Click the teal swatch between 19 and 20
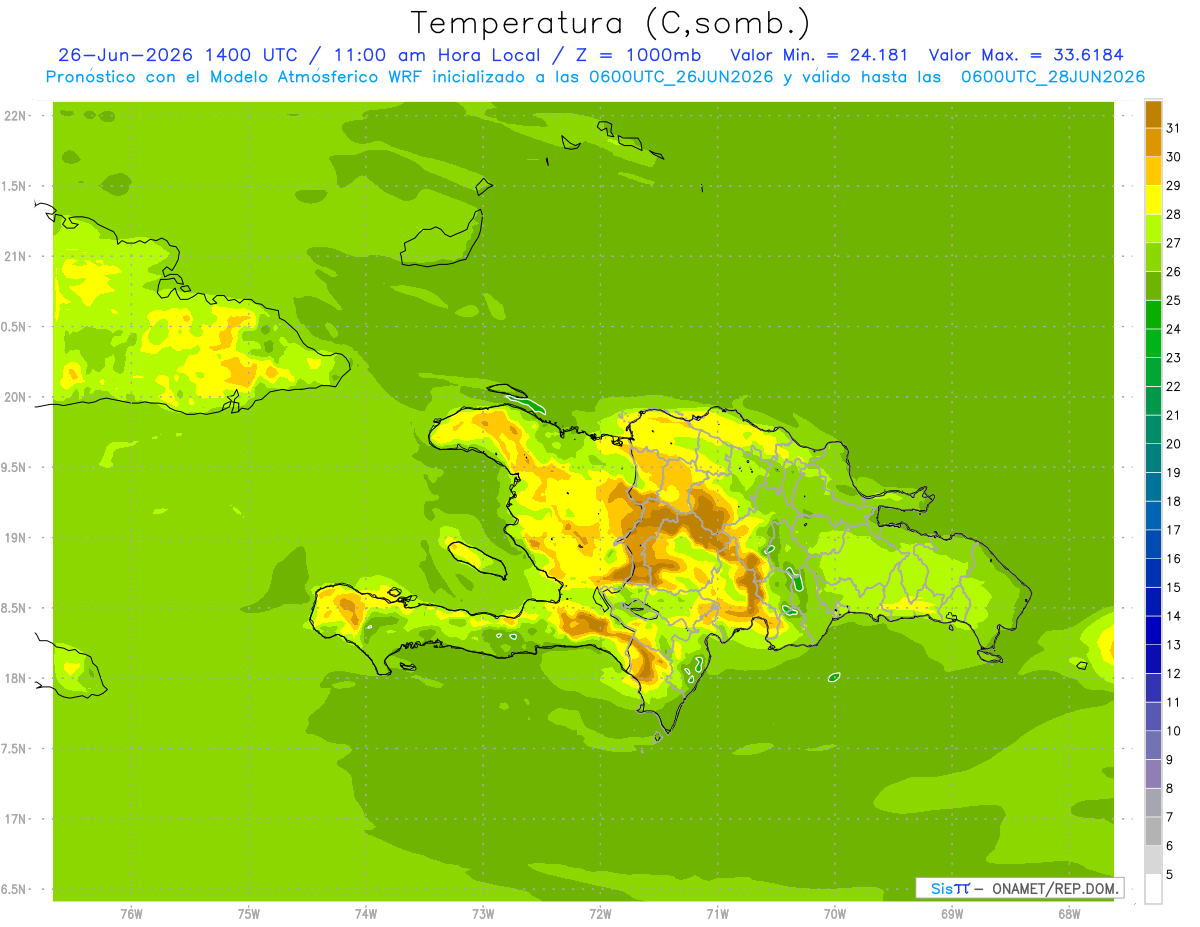 click(x=1153, y=458)
